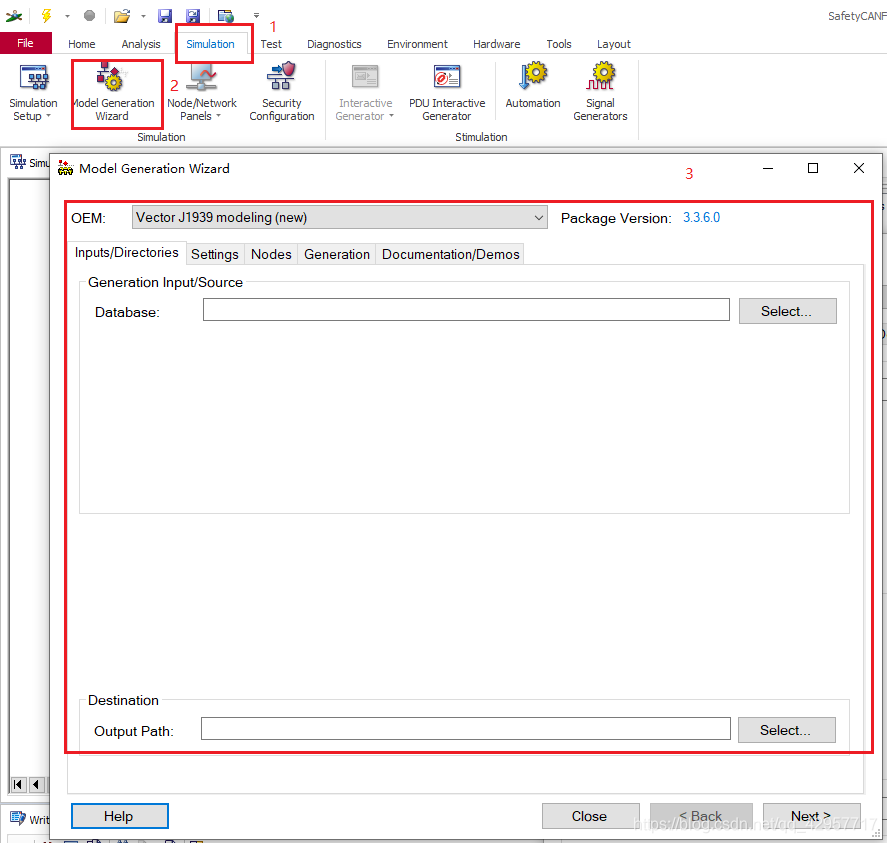887x843 pixels.
Task: Click the package version 3.3.6.0 link
Action: click(701, 217)
